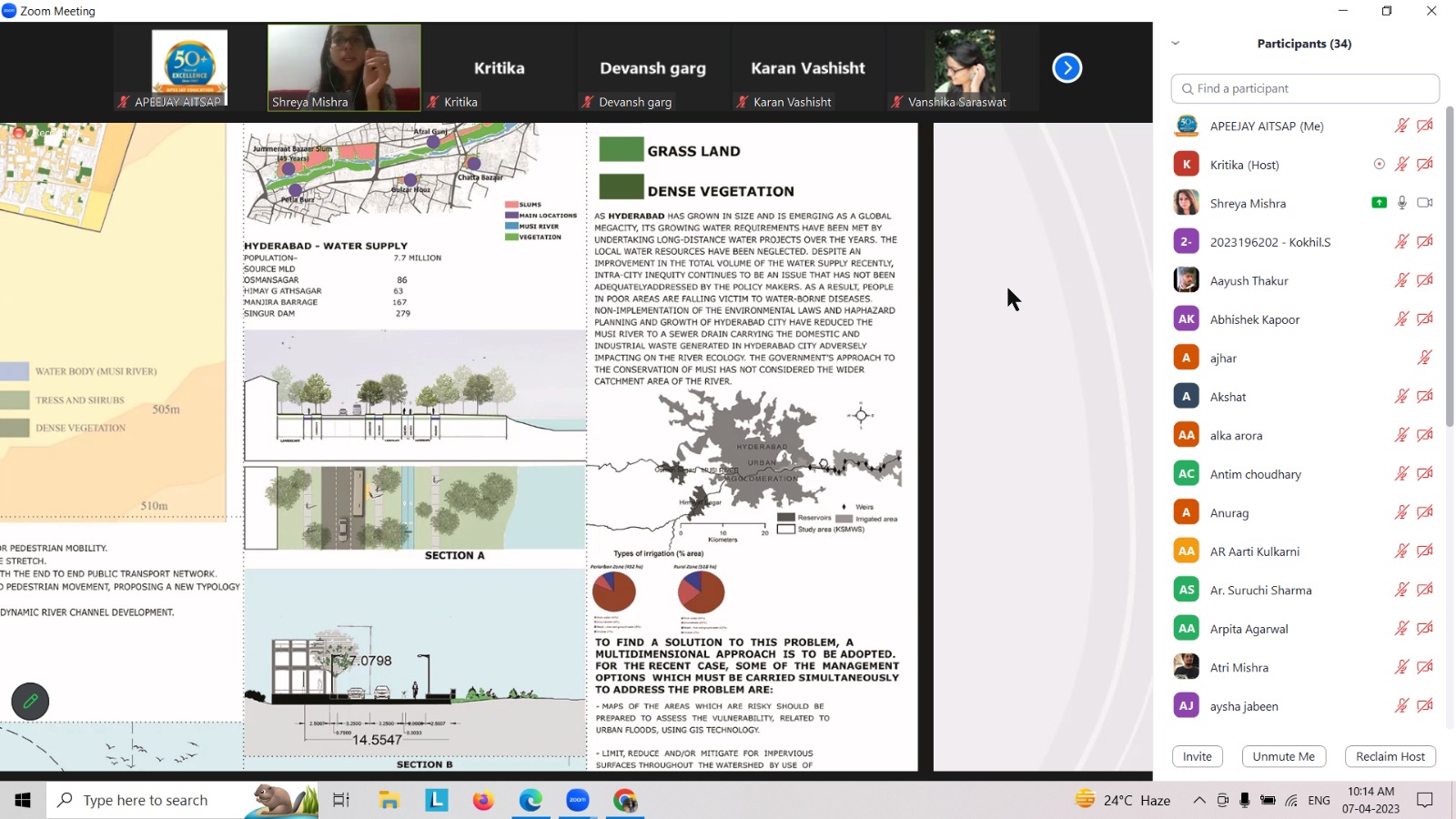Open Windows Start menu
The image size is (1456, 819).
(x=23, y=800)
